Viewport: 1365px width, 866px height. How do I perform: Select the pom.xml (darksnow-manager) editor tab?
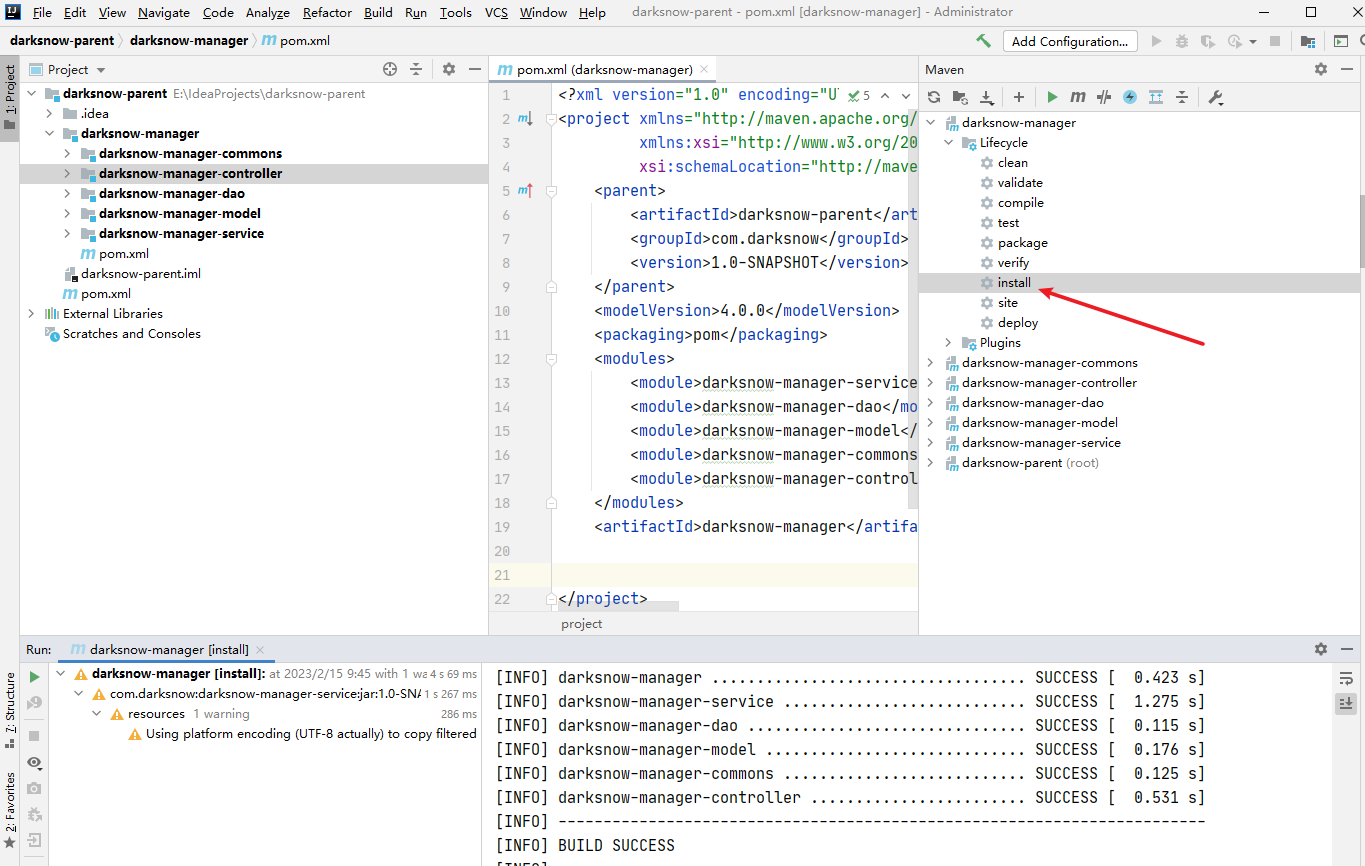tap(603, 69)
